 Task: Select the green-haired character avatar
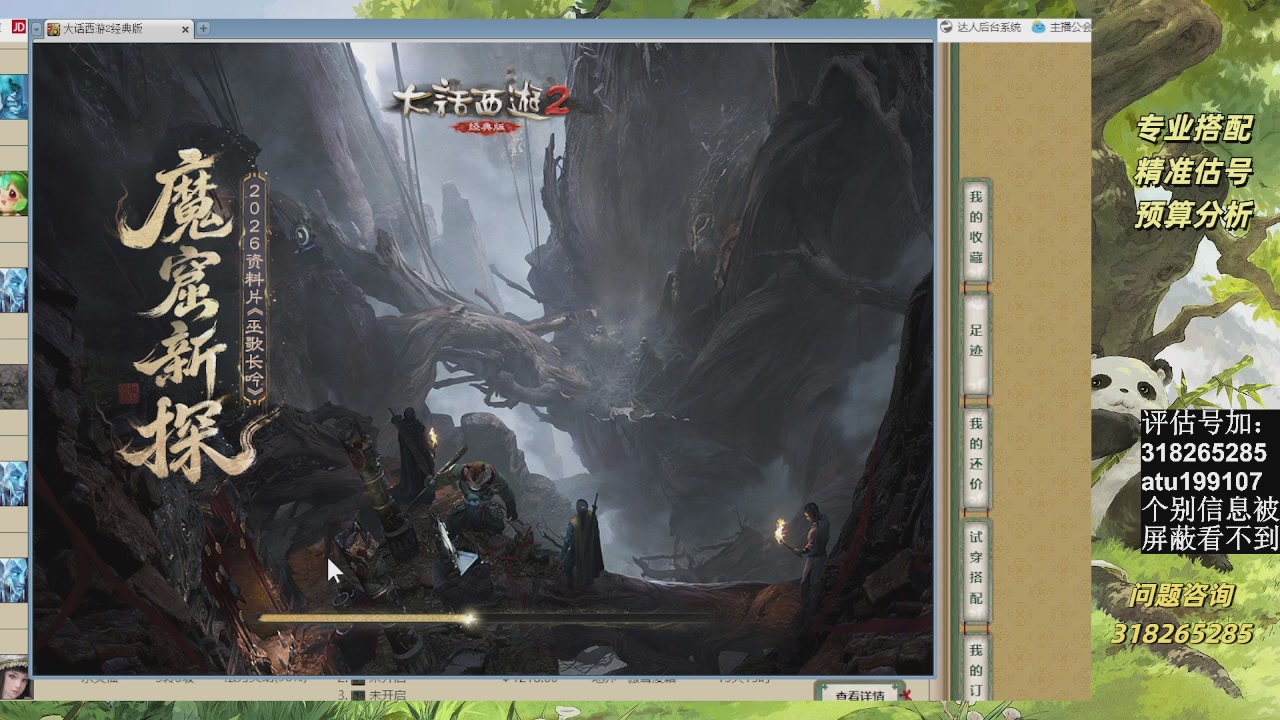pyautogui.click(x=13, y=194)
